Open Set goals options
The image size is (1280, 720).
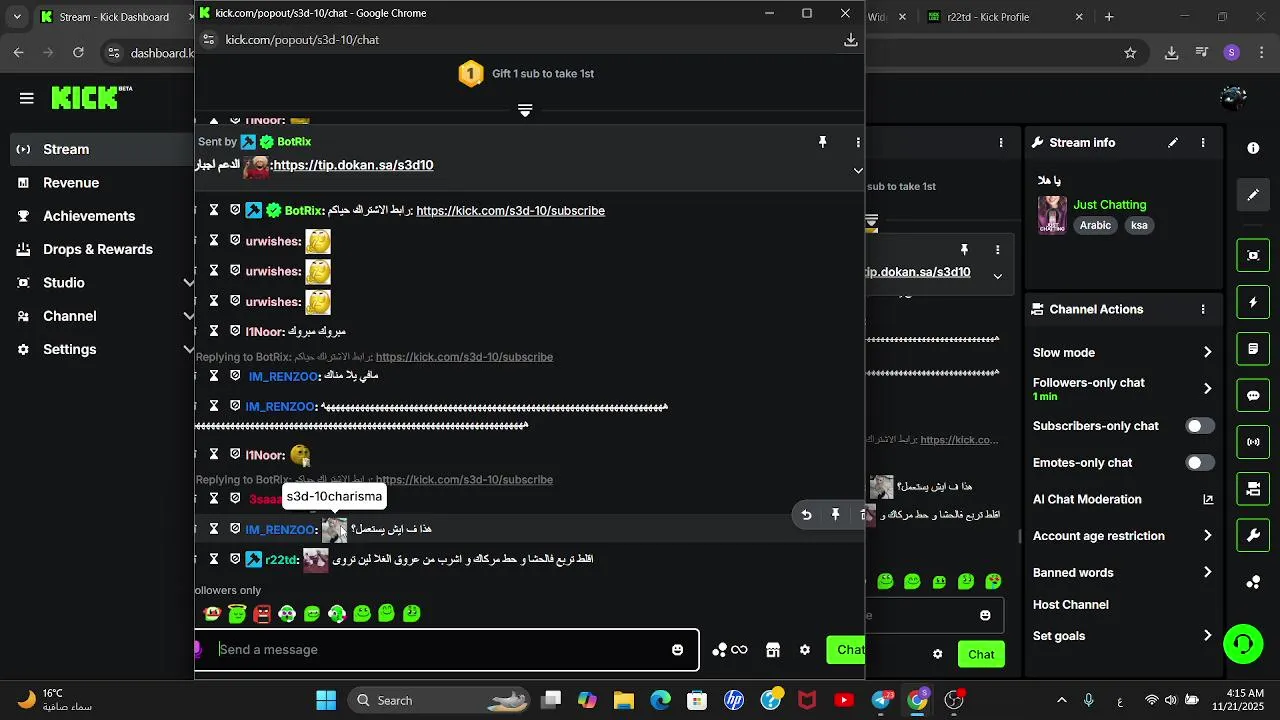pyautogui.click(x=1122, y=636)
